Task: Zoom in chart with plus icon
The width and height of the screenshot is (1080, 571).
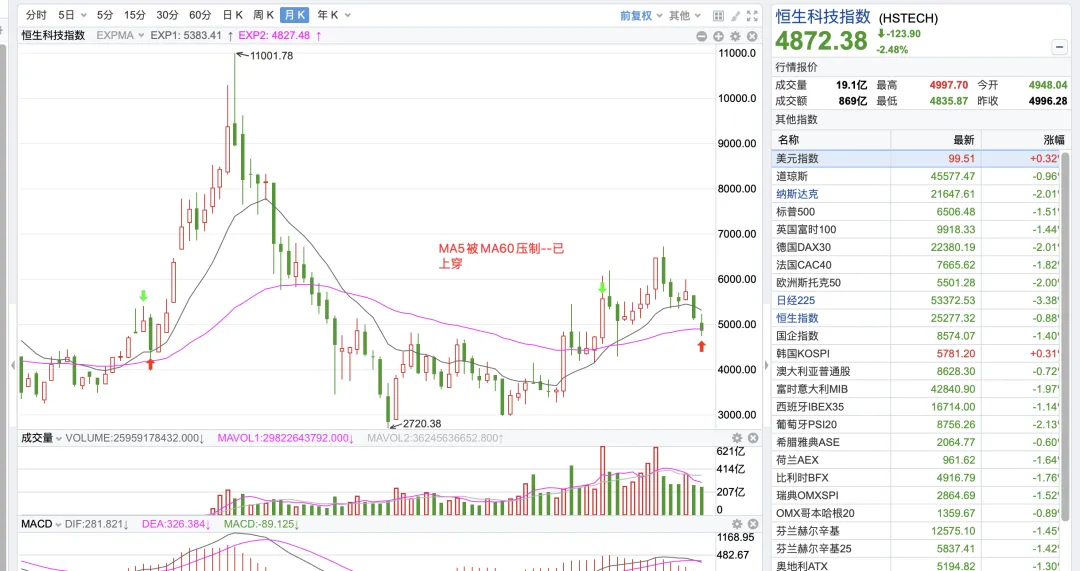Action: coord(718,36)
